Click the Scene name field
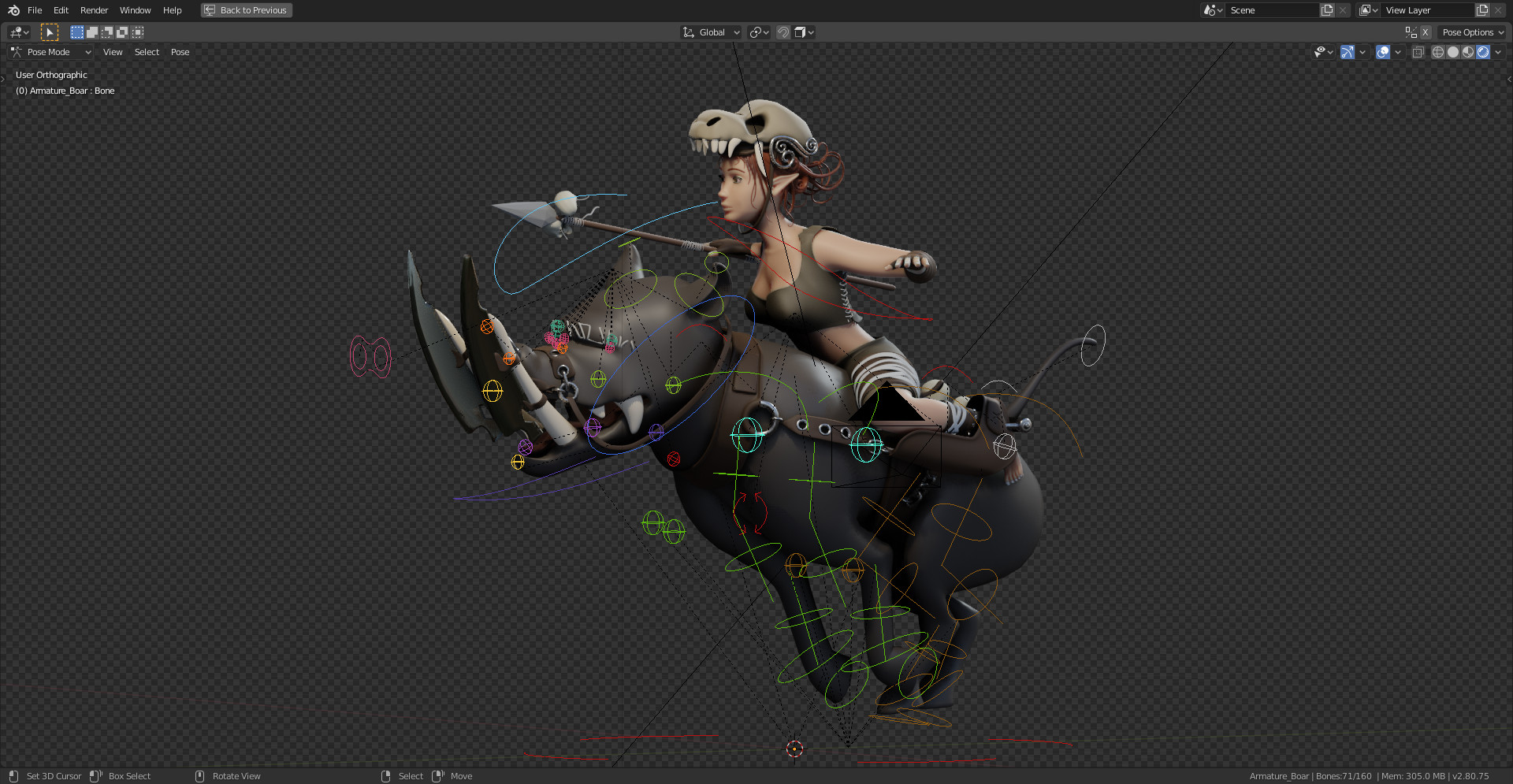Viewport: 1513px width, 784px height. coord(1272,10)
